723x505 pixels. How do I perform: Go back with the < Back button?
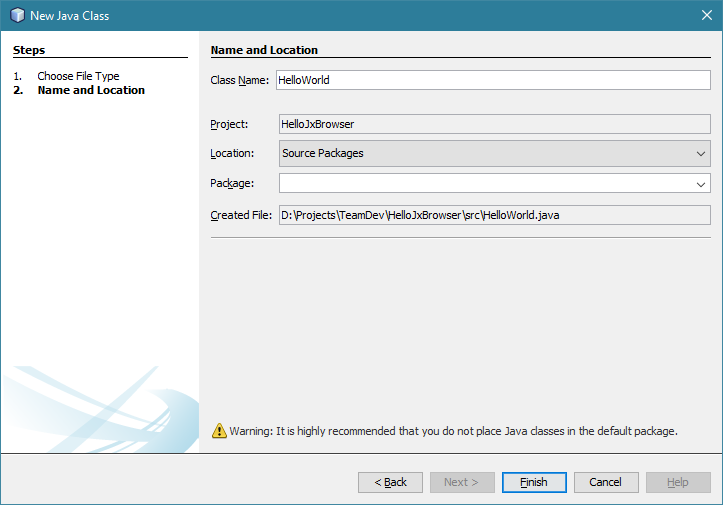coord(390,482)
